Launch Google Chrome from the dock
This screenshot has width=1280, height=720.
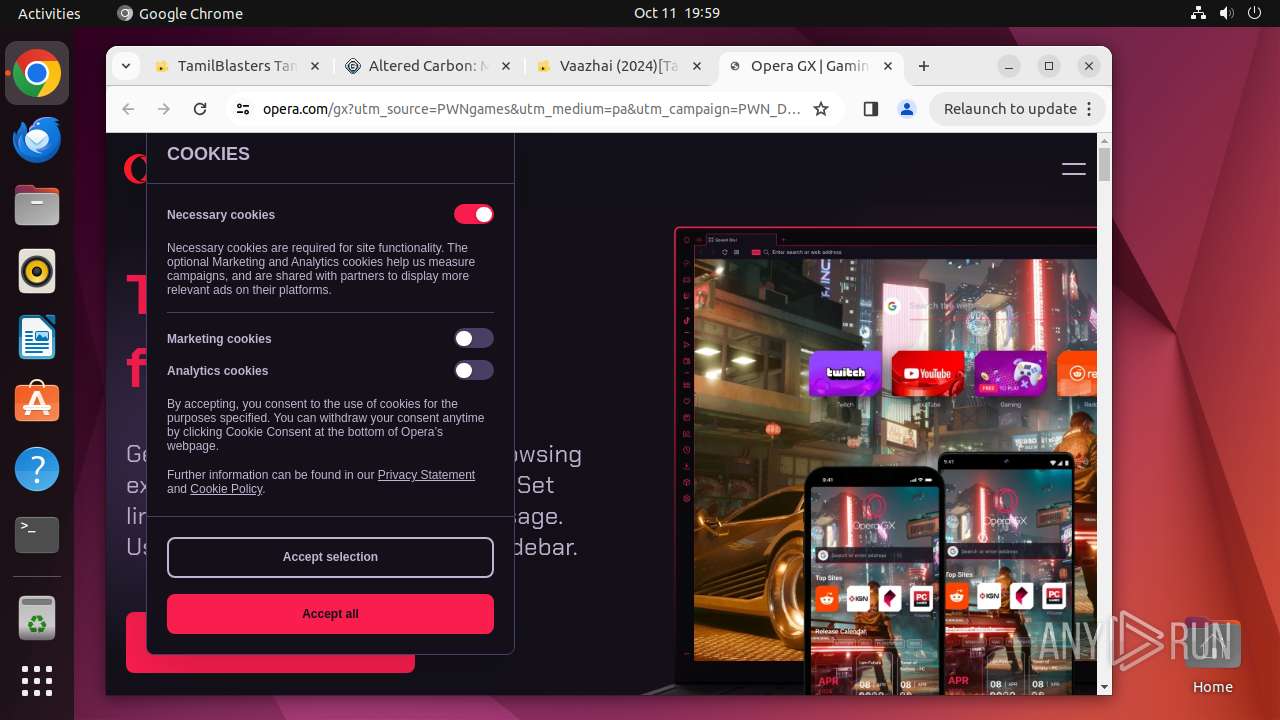point(37,73)
